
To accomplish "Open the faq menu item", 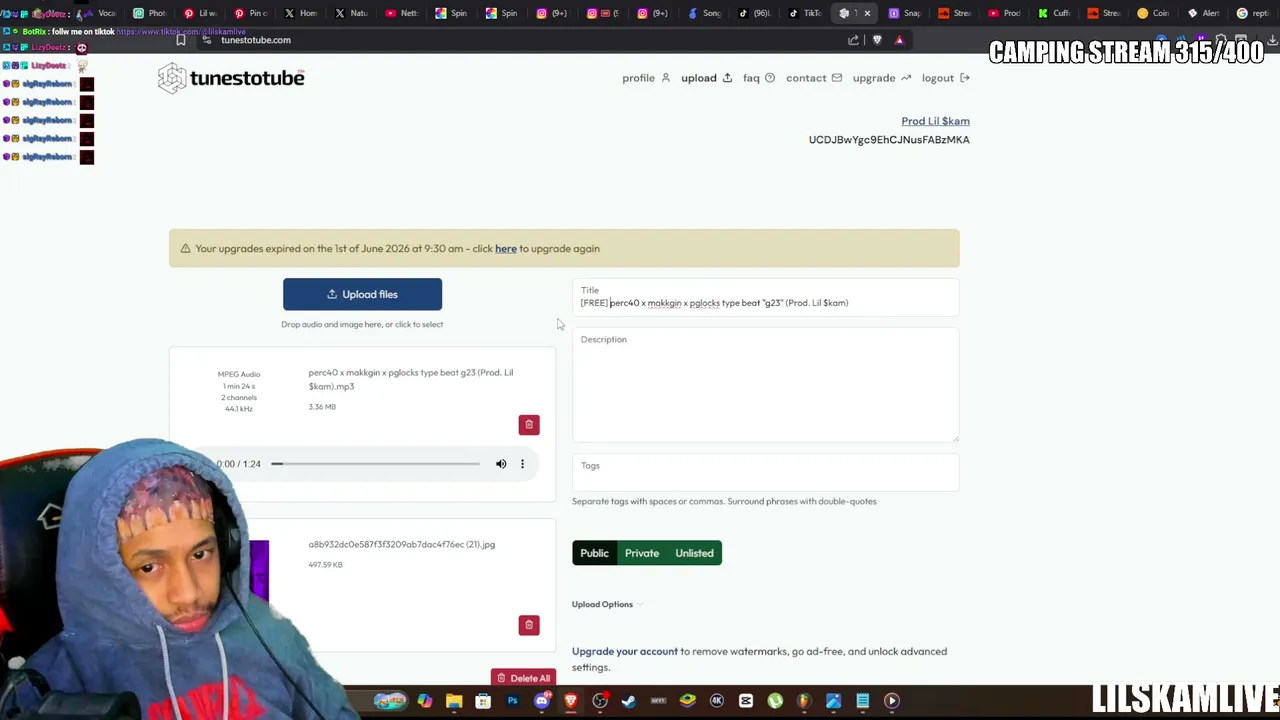I will 759,78.
